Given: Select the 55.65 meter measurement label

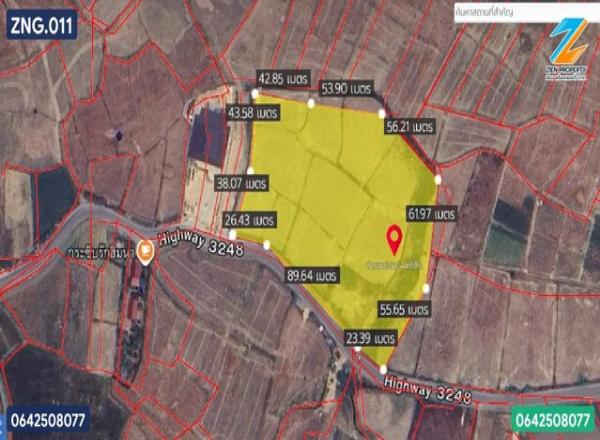Looking at the screenshot, I should point(404,309).
